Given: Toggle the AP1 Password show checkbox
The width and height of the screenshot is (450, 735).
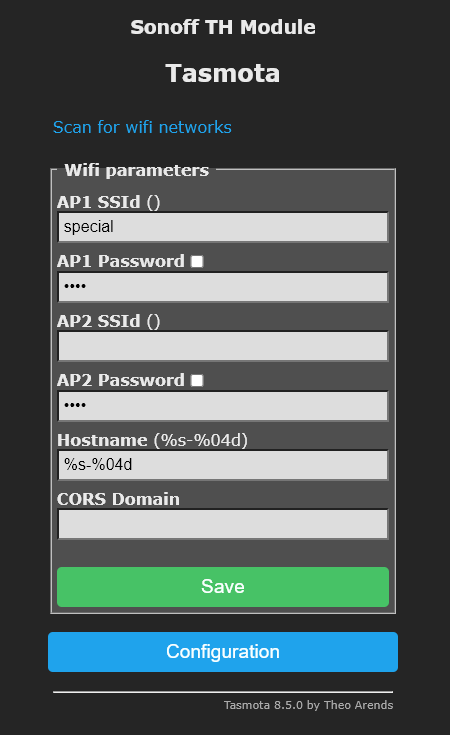Looking at the screenshot, I should click(197, 261).
